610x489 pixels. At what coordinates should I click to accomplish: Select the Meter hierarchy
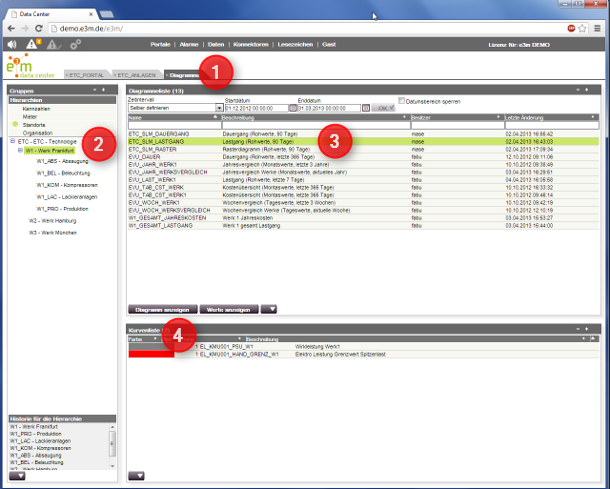pos(30,117)
